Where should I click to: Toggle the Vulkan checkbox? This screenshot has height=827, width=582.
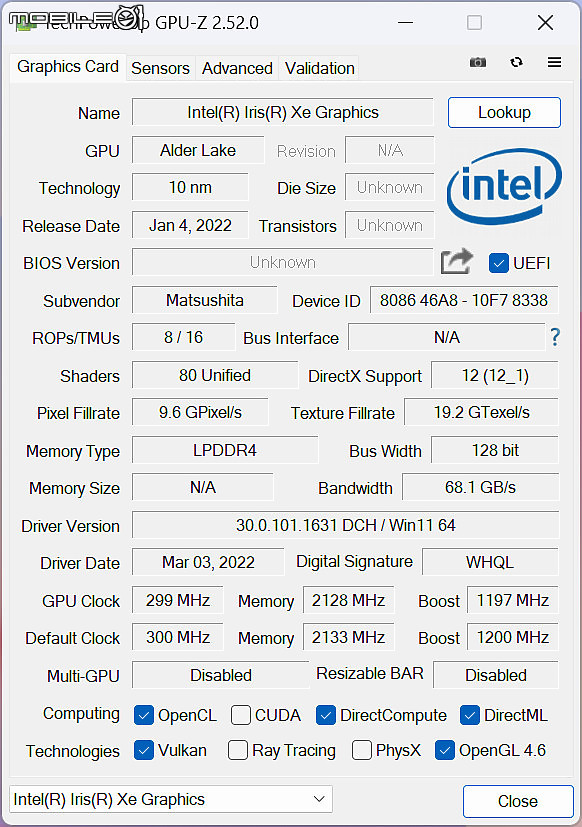(144, 750)
